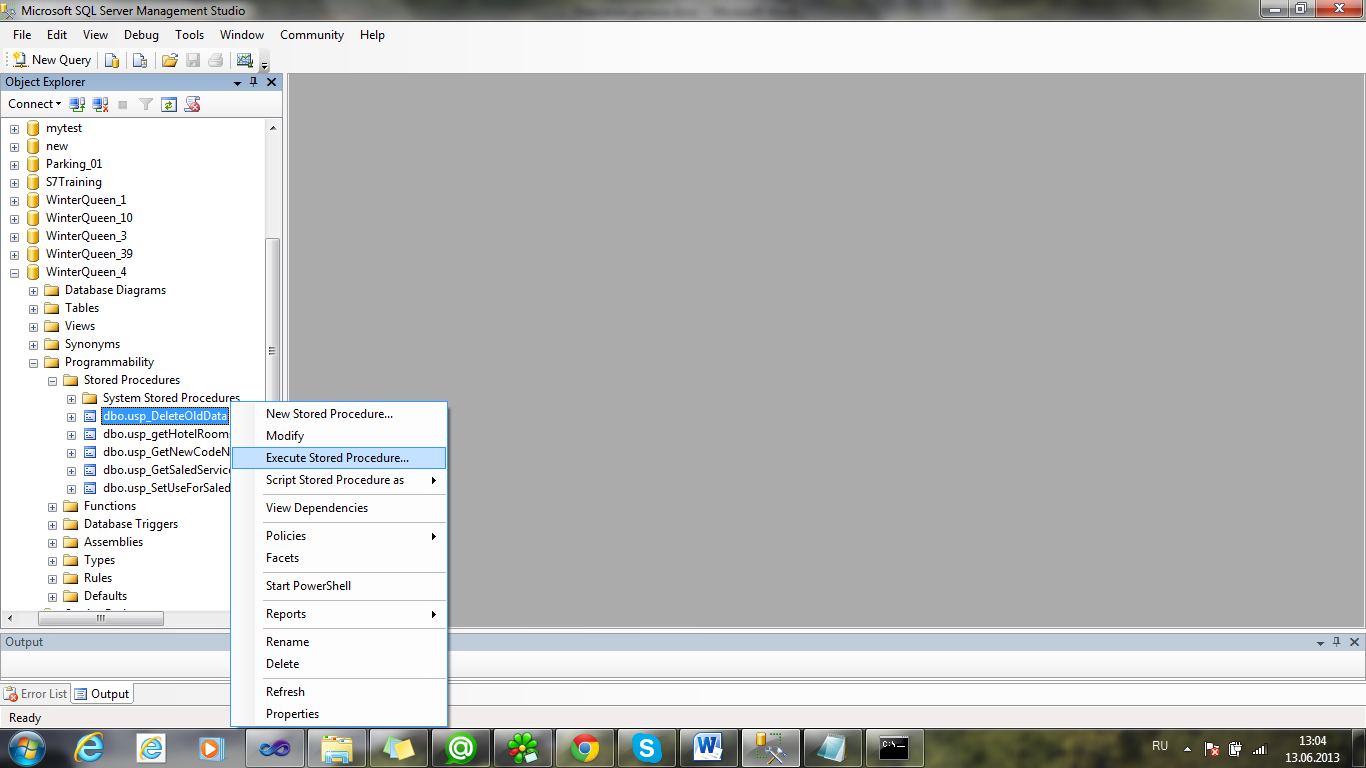
Task: Toggle Object Explorer auto-hide pin
Action: [x=254, y=82]
